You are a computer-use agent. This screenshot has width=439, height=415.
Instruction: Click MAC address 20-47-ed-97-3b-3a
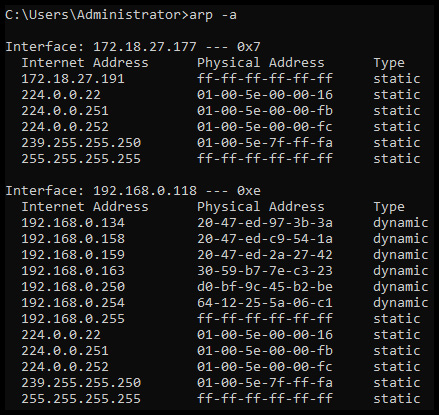tap(265, 223)
